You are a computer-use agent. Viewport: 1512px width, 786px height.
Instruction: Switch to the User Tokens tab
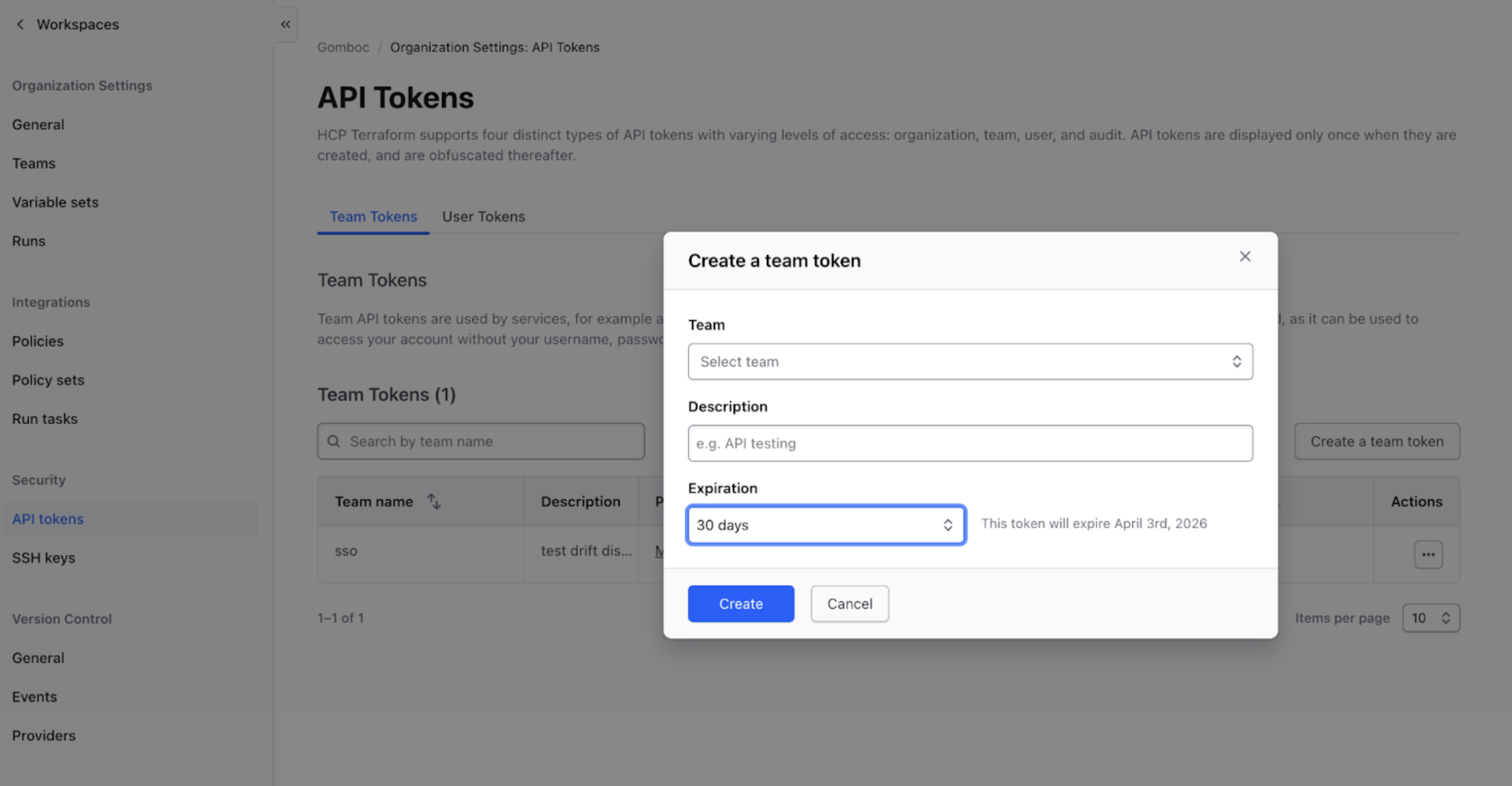coord(483,217)
